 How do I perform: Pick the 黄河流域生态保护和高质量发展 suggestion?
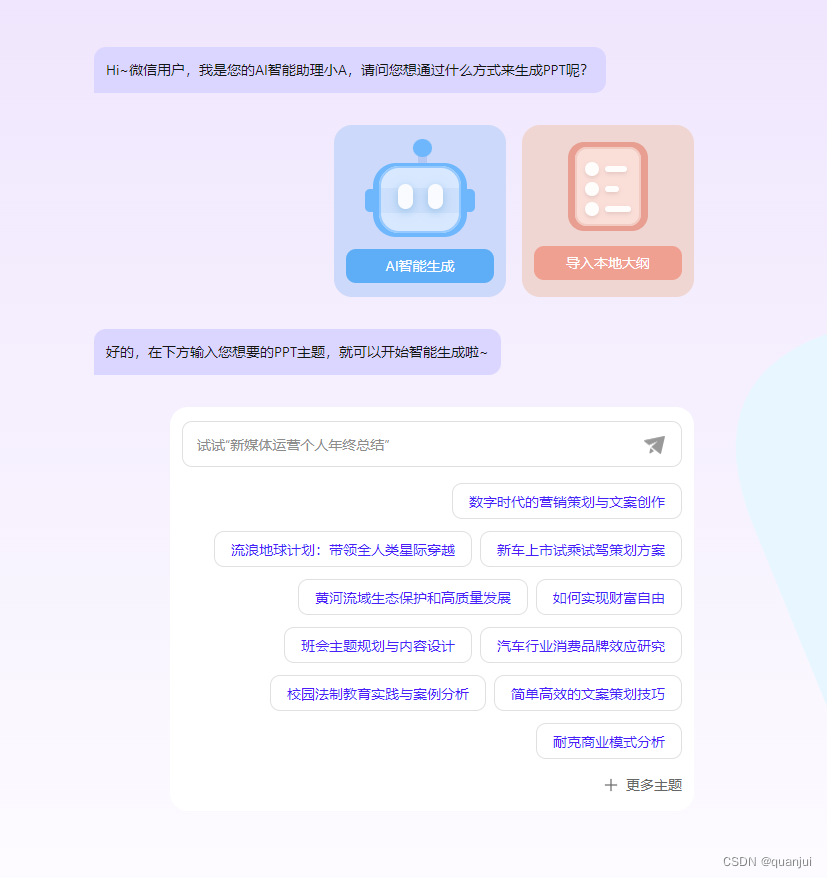(x=413, y=597)
